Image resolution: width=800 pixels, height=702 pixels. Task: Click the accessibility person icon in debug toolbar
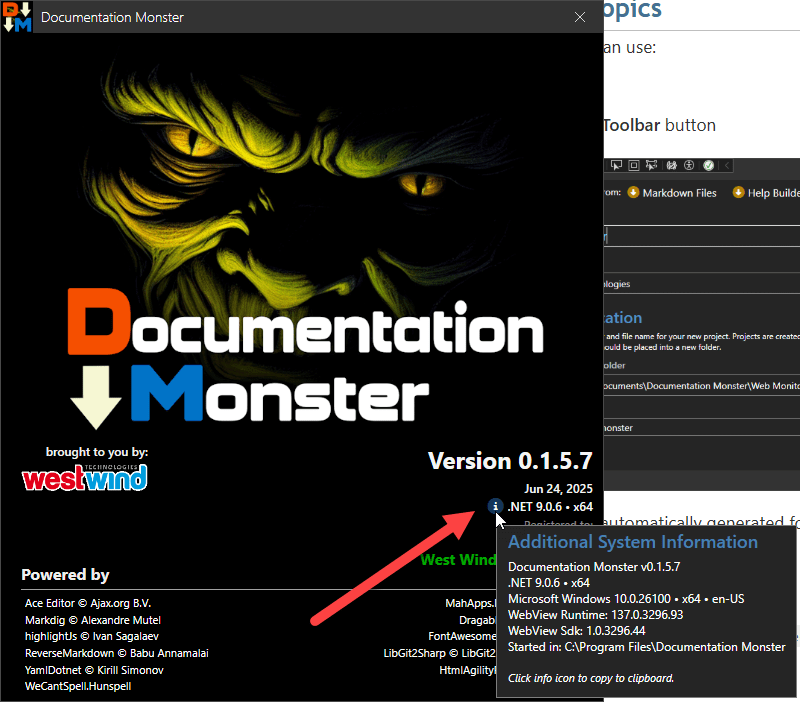pos(689,165)
